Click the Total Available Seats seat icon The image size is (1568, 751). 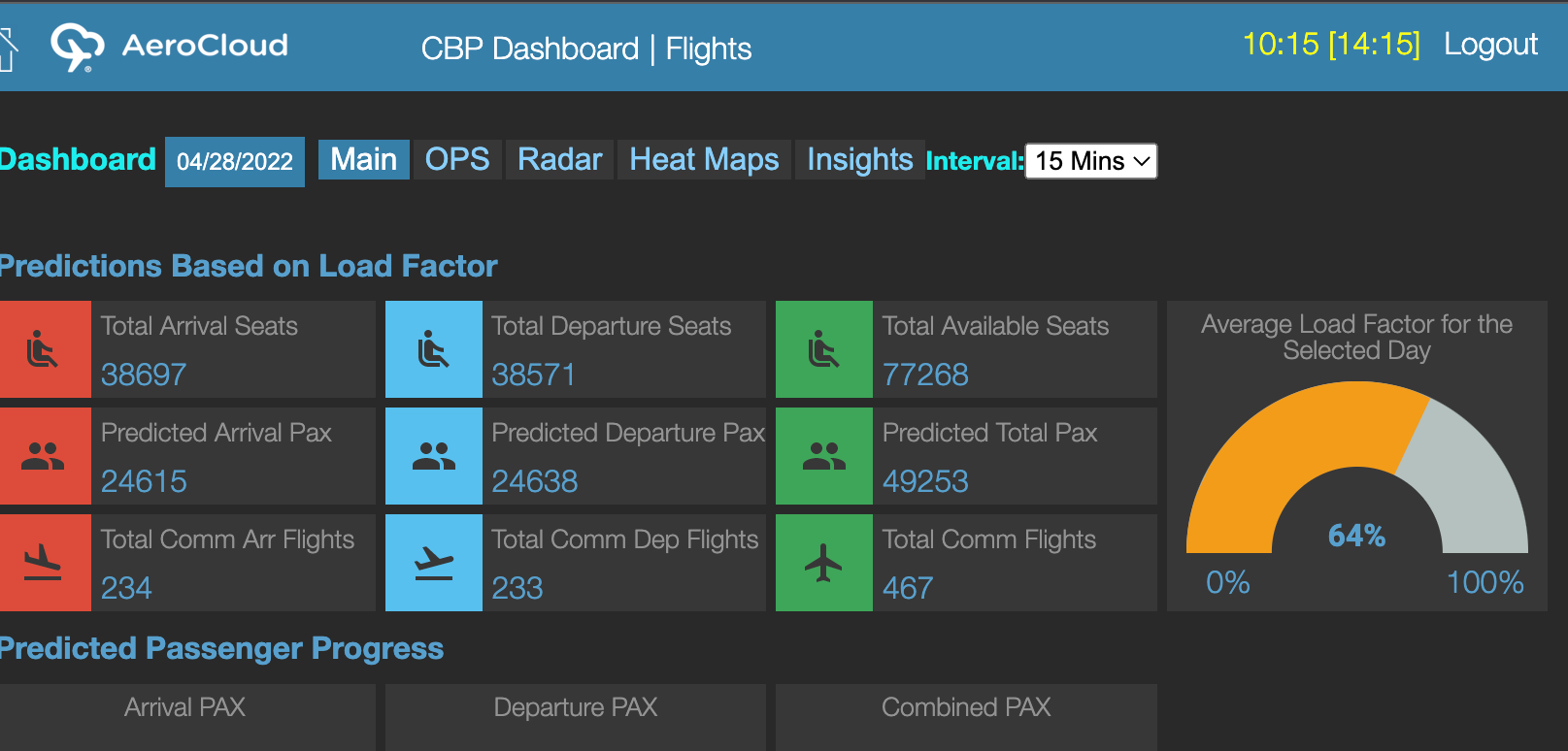[824, 349]
